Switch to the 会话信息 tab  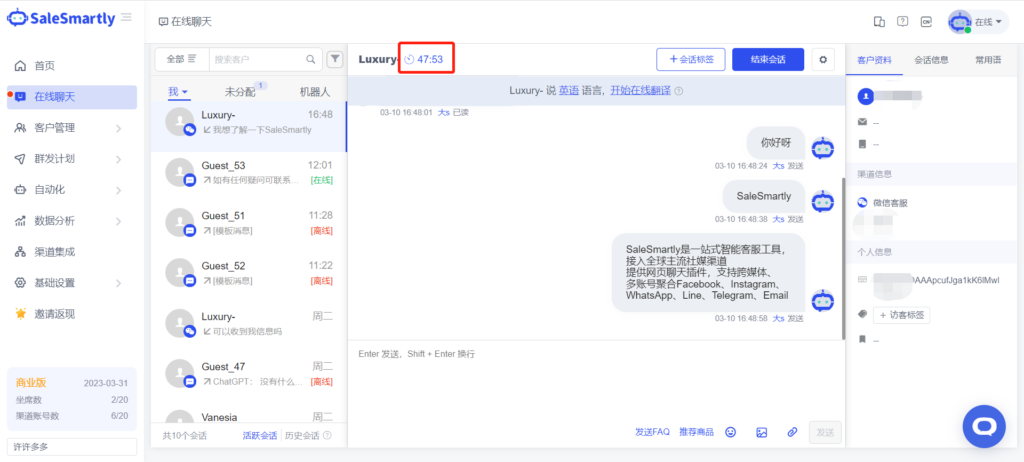932,60
